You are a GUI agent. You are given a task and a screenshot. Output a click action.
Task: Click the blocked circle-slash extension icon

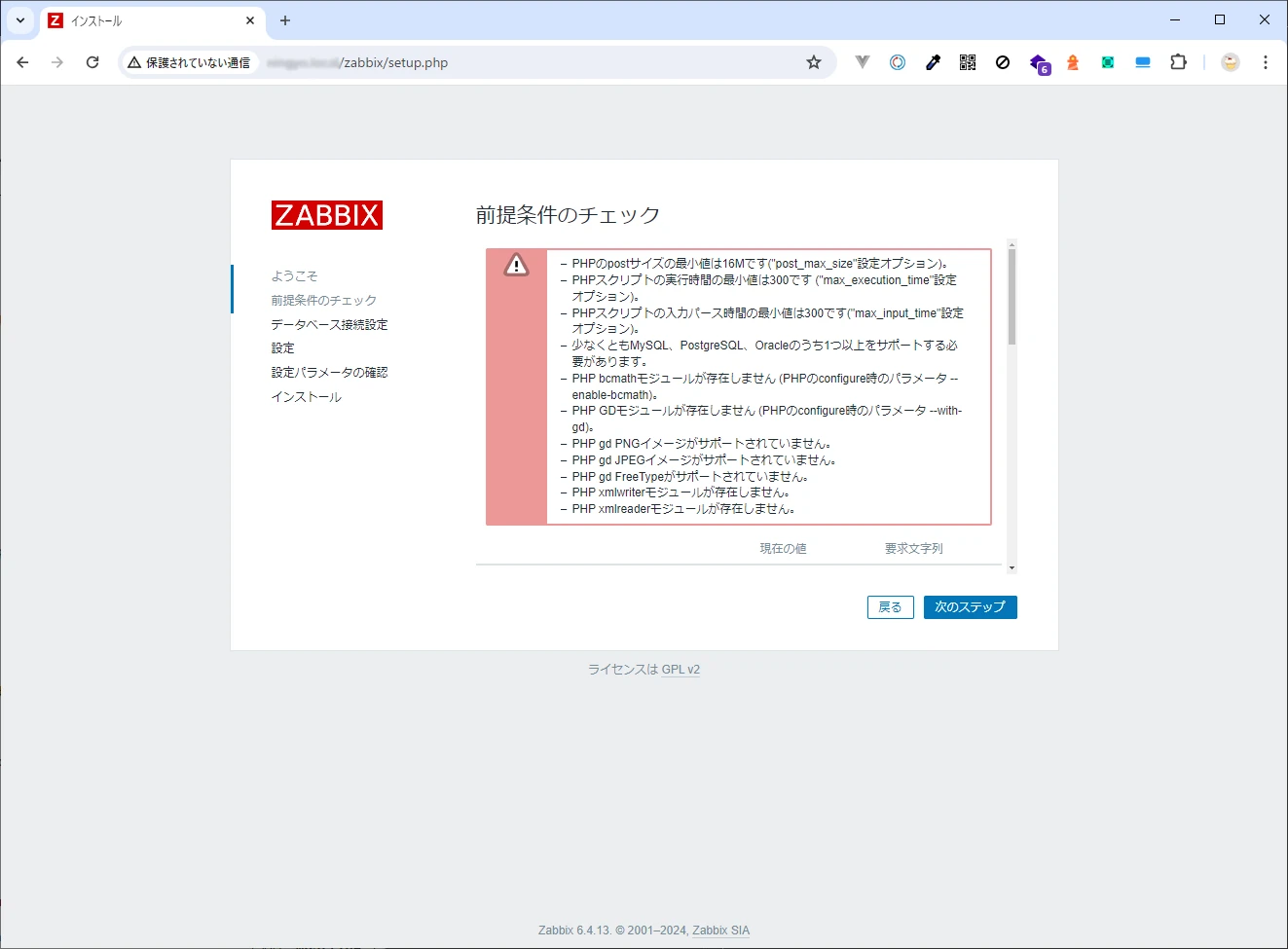click(1003, 62)
